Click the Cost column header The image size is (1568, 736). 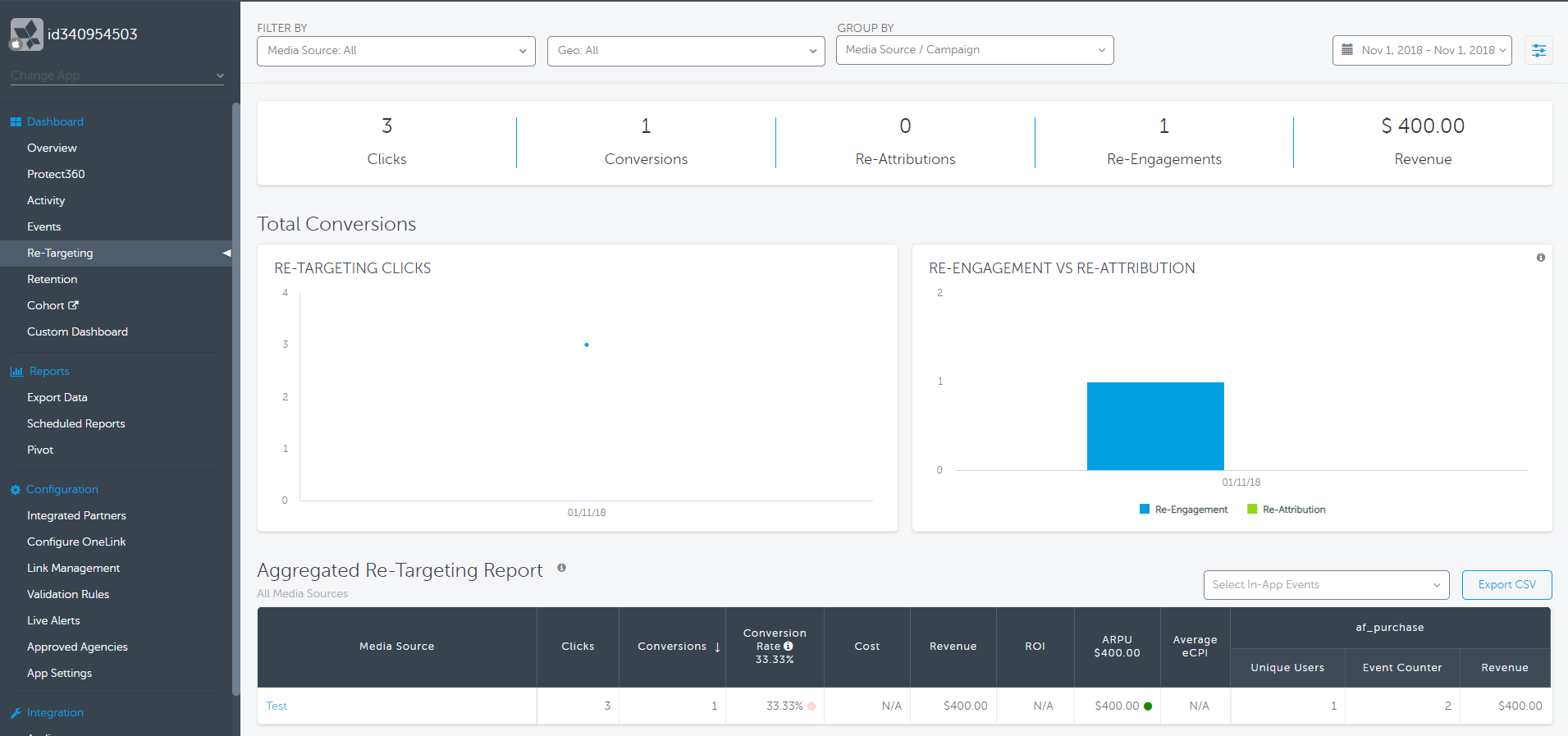pos(867,647)
